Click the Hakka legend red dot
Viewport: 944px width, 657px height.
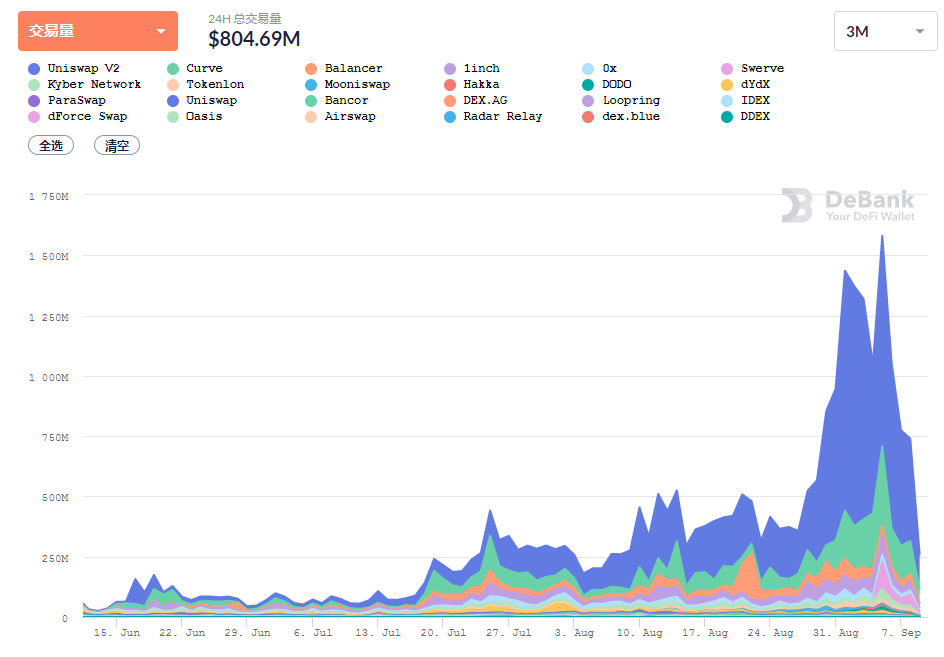450,85
